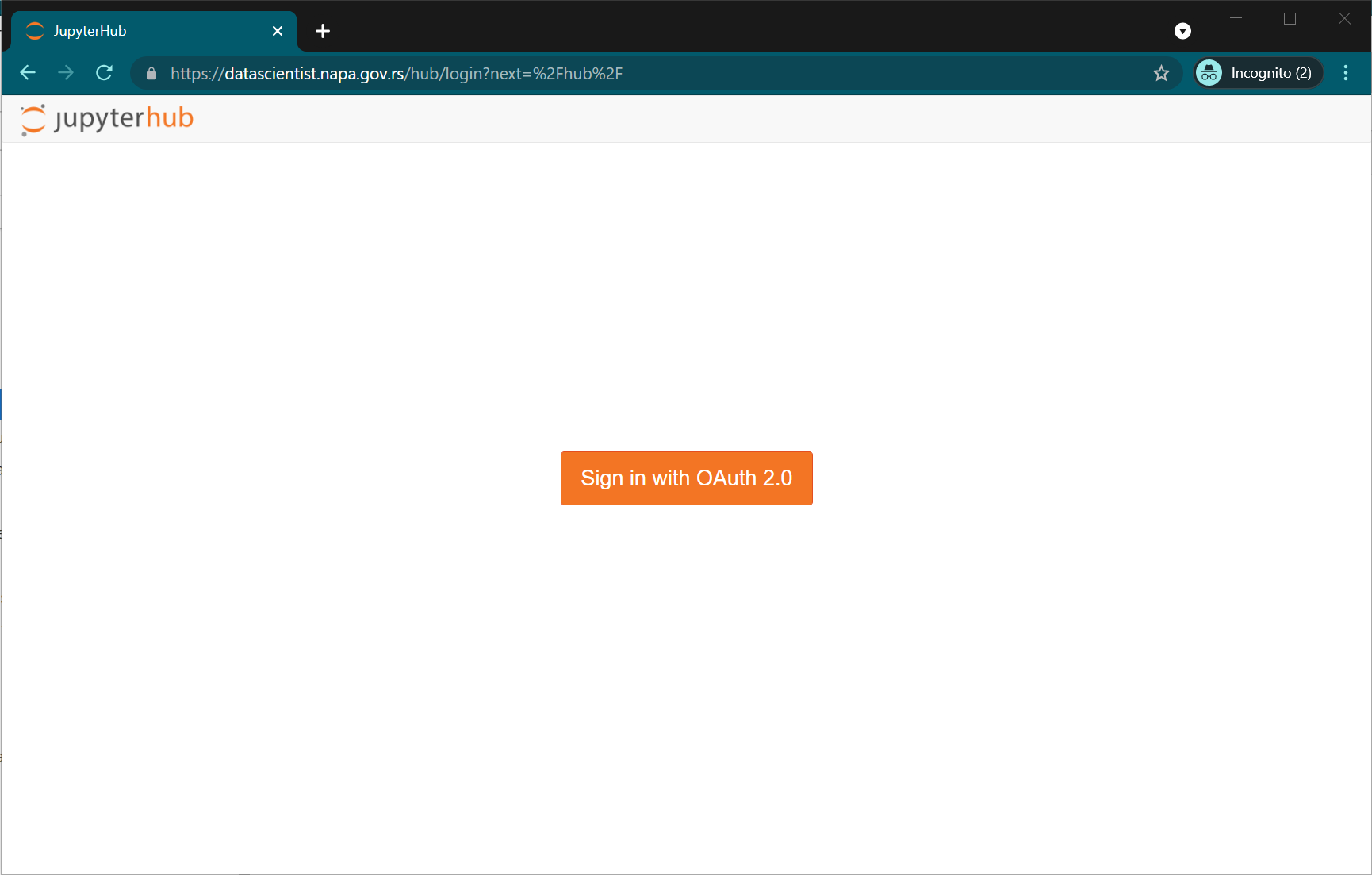Open site security info via the padlock
The height and width of the screenshot is (875, 1372).
tap(151, 73)
